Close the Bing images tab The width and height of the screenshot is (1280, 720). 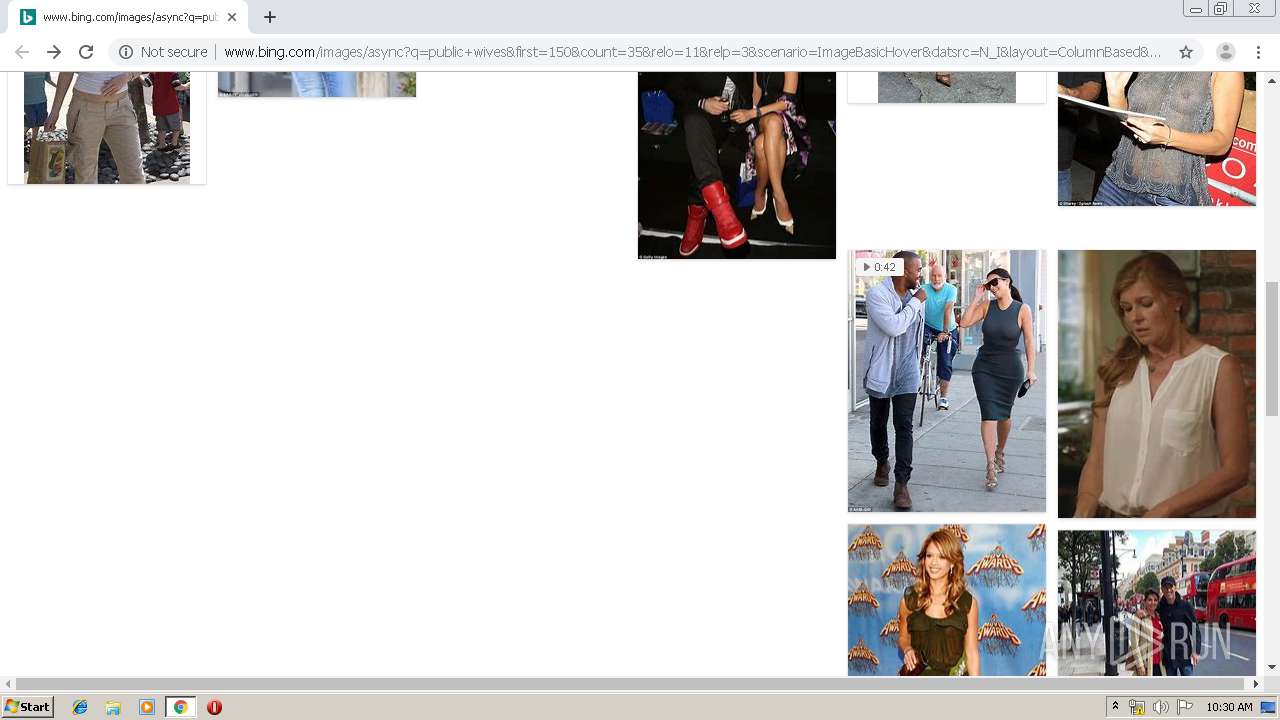[x=232, y=17]
